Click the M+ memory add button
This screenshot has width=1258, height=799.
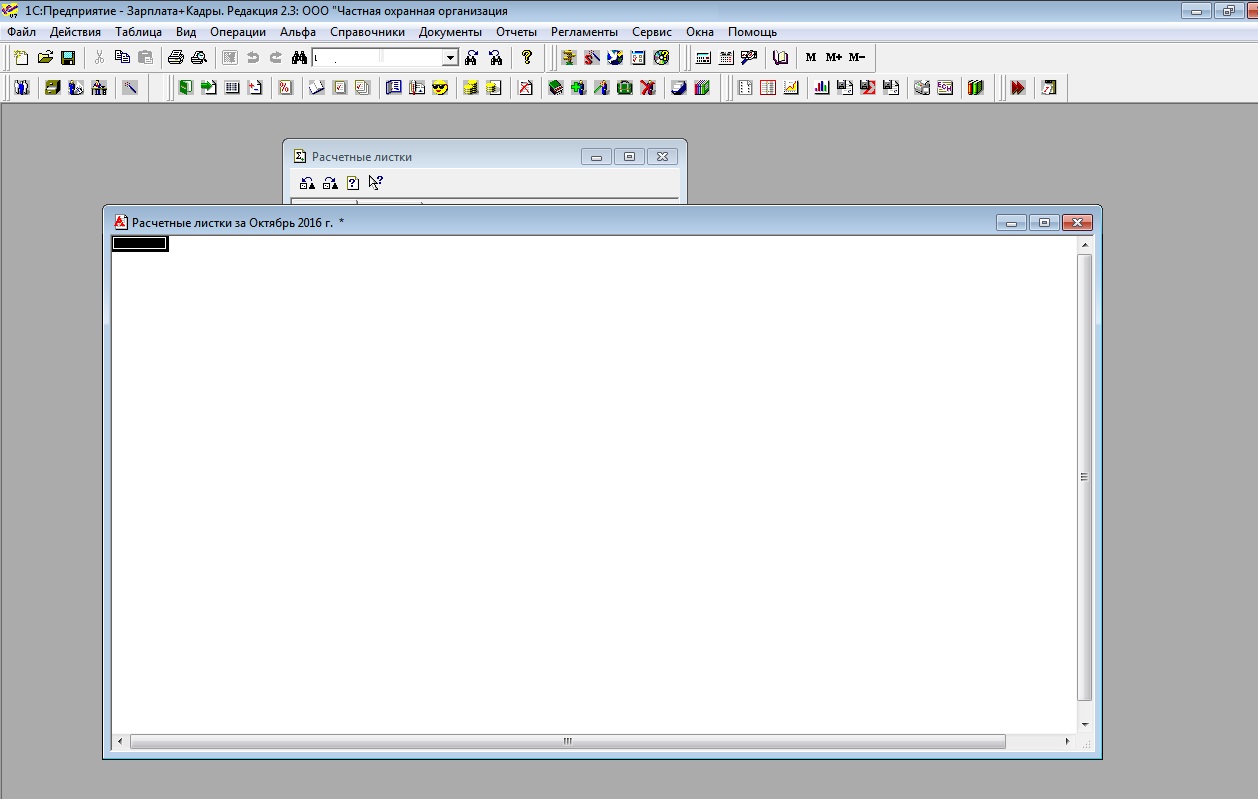click(834, 58)
